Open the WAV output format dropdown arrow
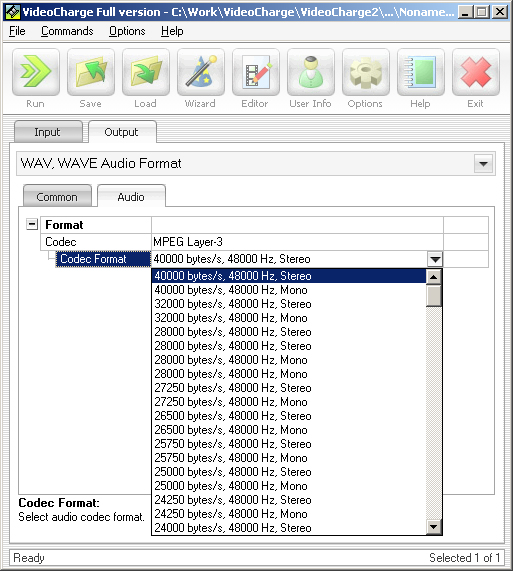513x571 pixels. pos(483,164)
